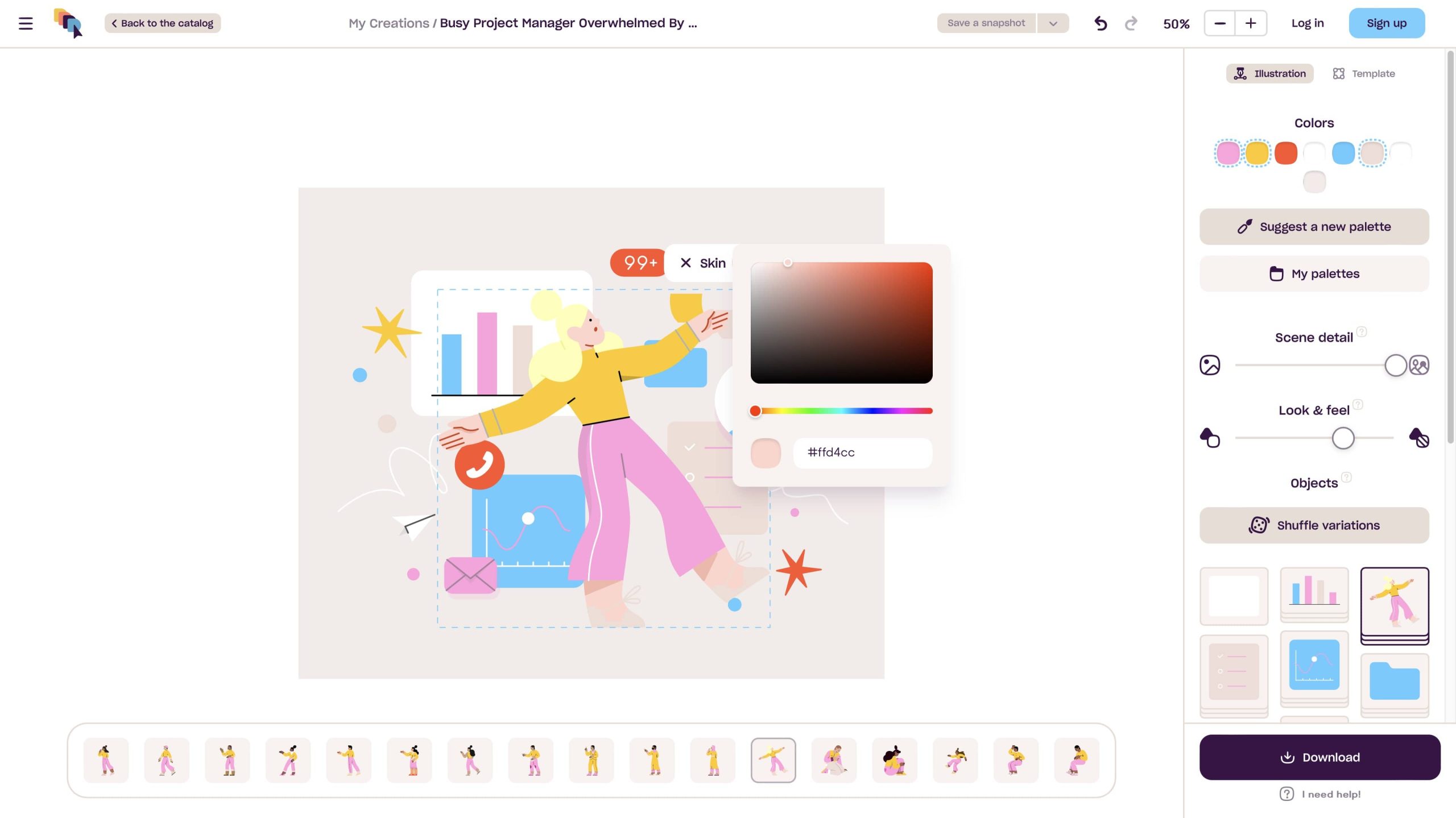Click the hex color input field
The height and width of the screenshot is (818, 1456).
(x=862, y=452)
